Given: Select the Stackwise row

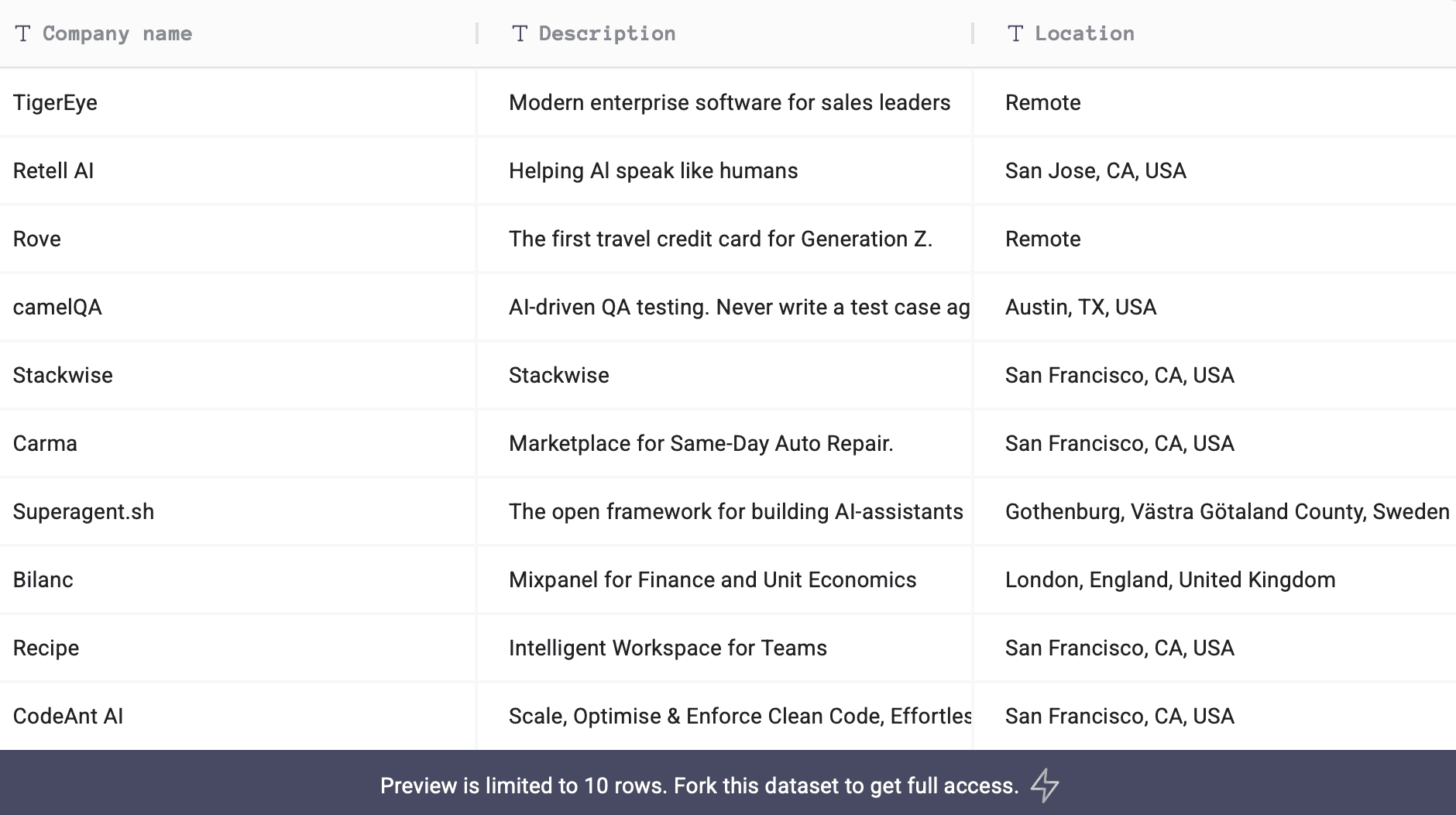Looking at the screenshot, I should pos(62,375).
